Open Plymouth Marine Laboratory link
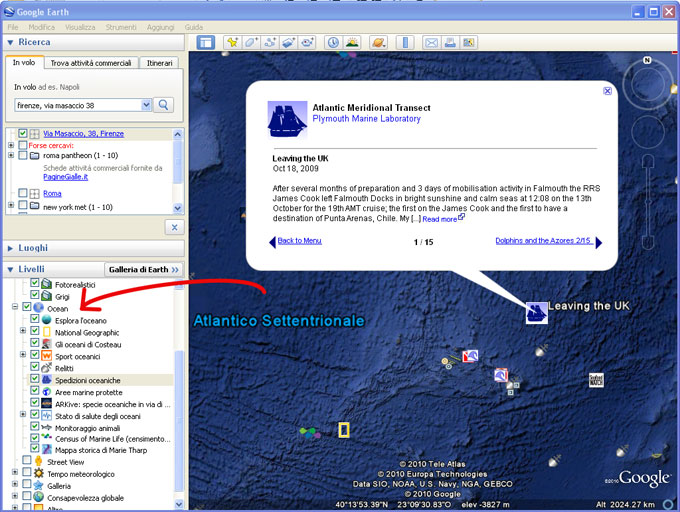 click(x=366, y=119)
